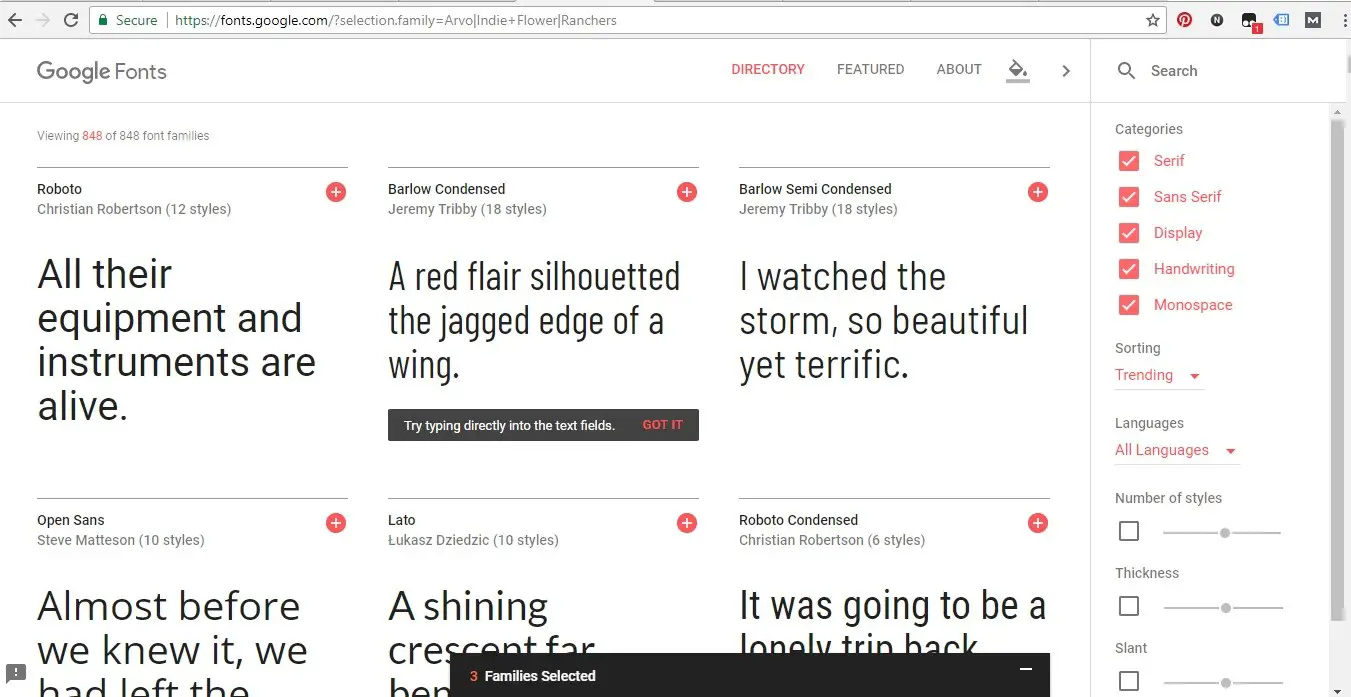The width and height of the screenshot is (1351, 697).
Task: Click the Secure site info padlock
Action: pyautogui.click(x=102, y=20)
